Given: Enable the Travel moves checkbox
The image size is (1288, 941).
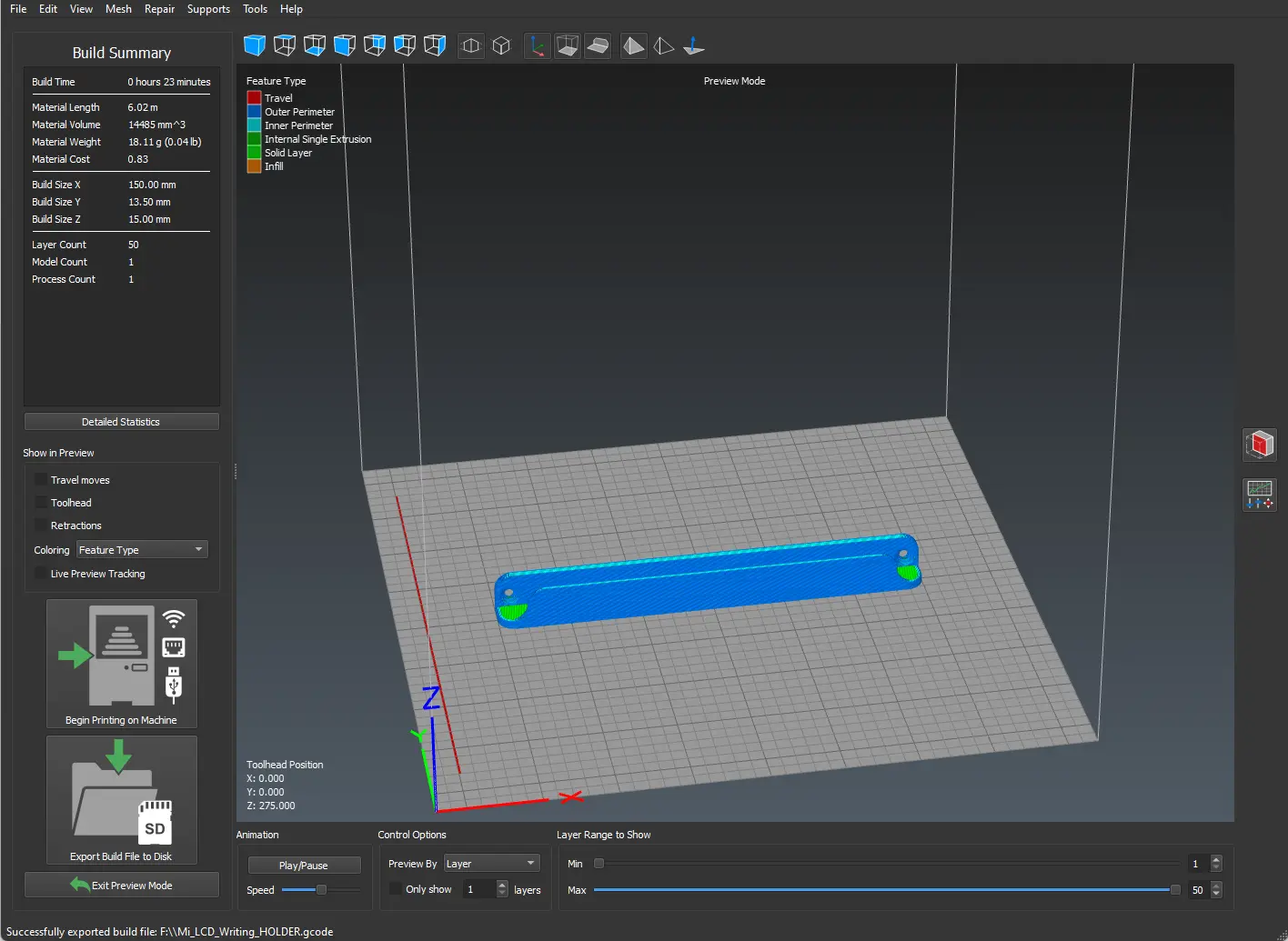Looking at the screenshot, I should (x=41, y=480).
